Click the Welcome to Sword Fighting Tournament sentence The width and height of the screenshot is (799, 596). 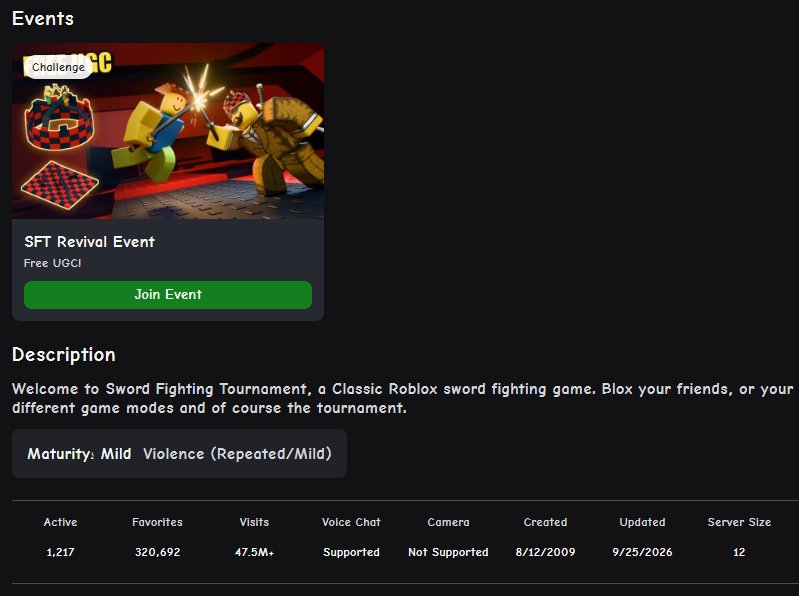[x=403, y=389]
